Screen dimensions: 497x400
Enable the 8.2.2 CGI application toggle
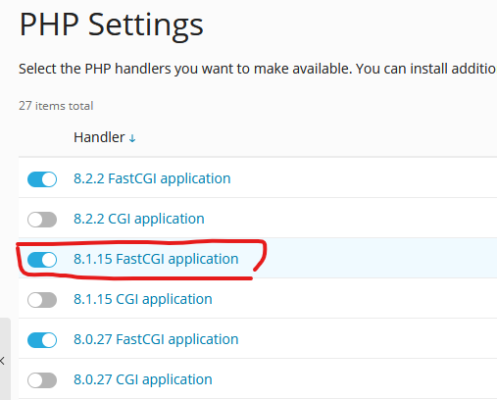point(42,219)
